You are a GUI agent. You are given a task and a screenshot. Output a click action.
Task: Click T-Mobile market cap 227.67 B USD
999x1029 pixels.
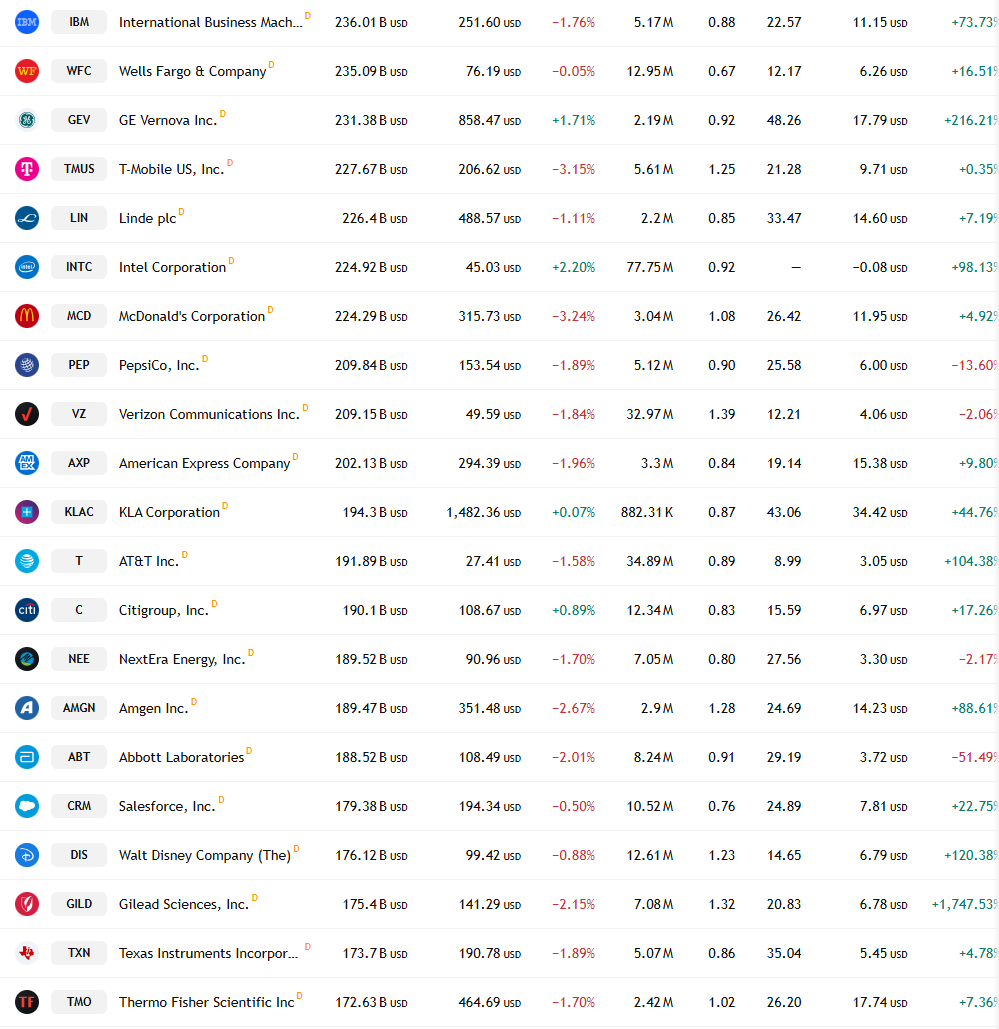click(x=371, y=169)
